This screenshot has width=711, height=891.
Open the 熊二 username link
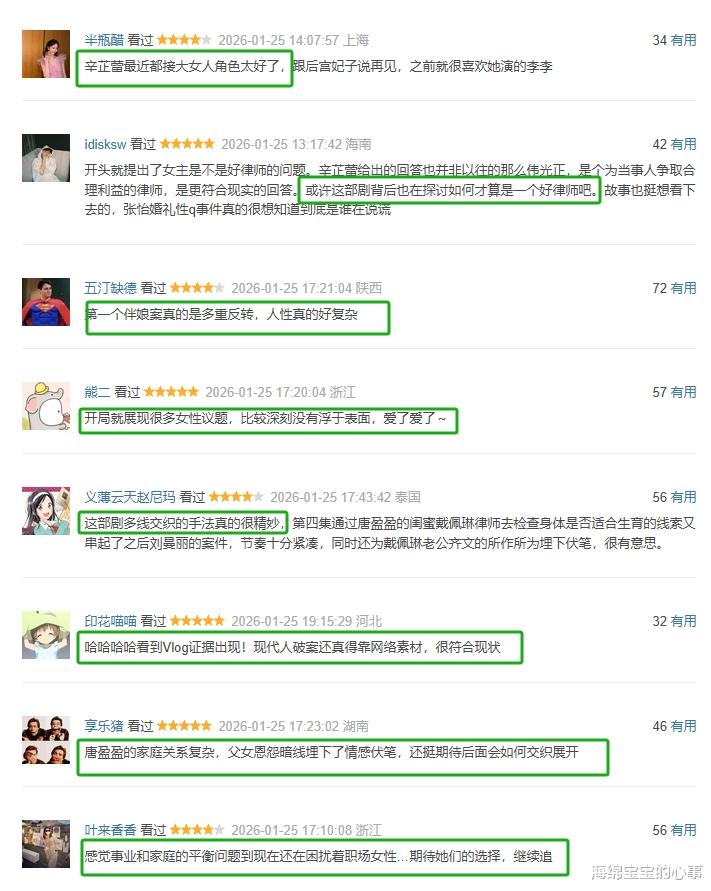tap(97, 392)
